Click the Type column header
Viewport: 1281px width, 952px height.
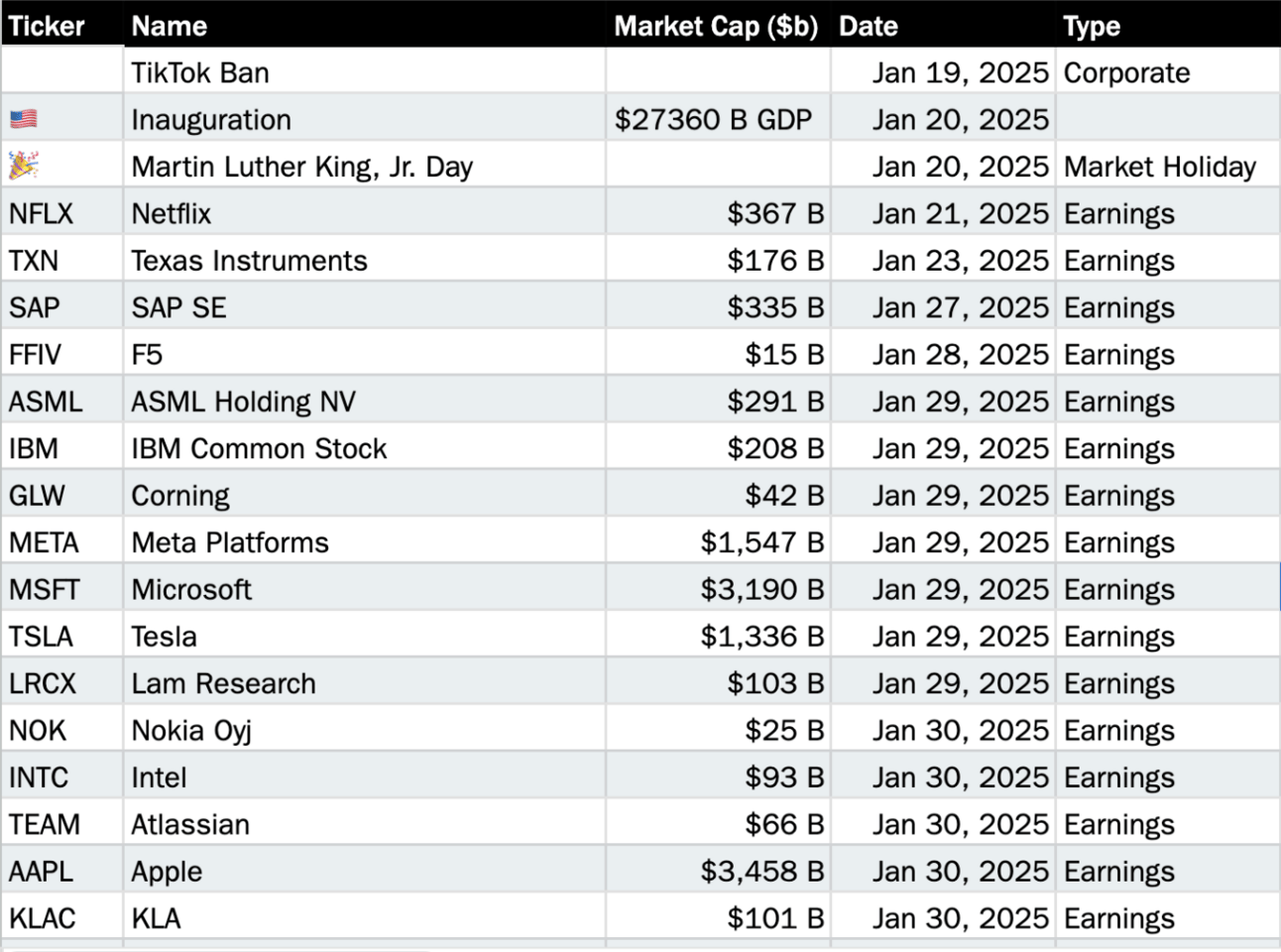pos(1168,25)
